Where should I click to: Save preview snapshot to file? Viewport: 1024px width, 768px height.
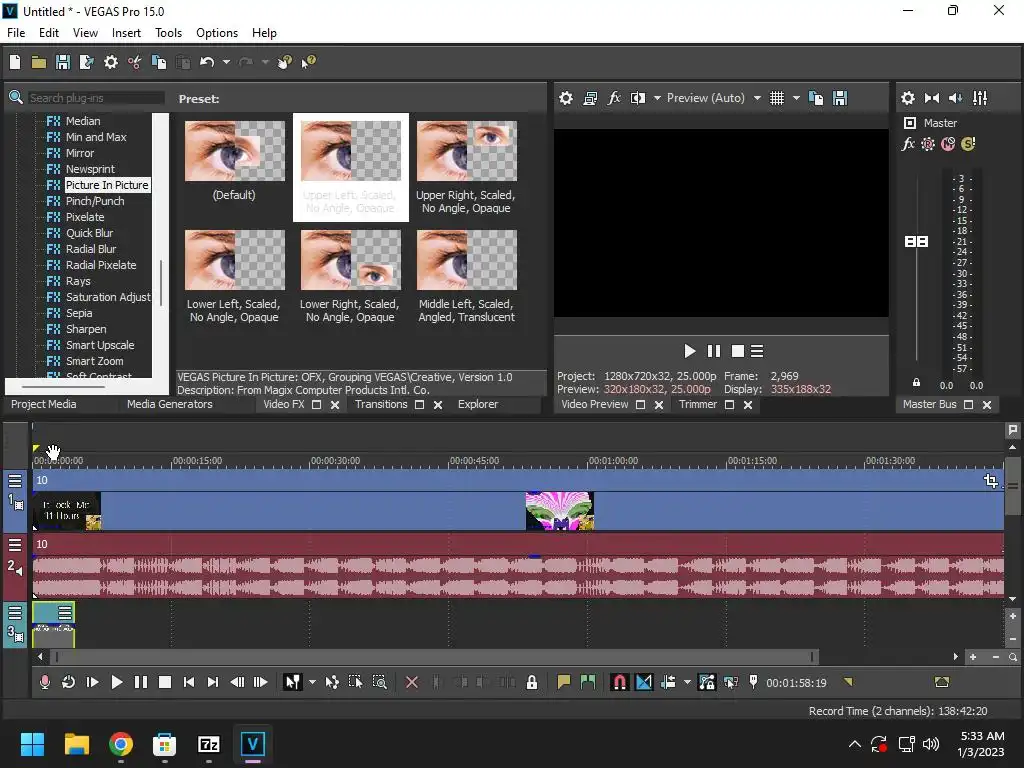[x=840, y=98]
